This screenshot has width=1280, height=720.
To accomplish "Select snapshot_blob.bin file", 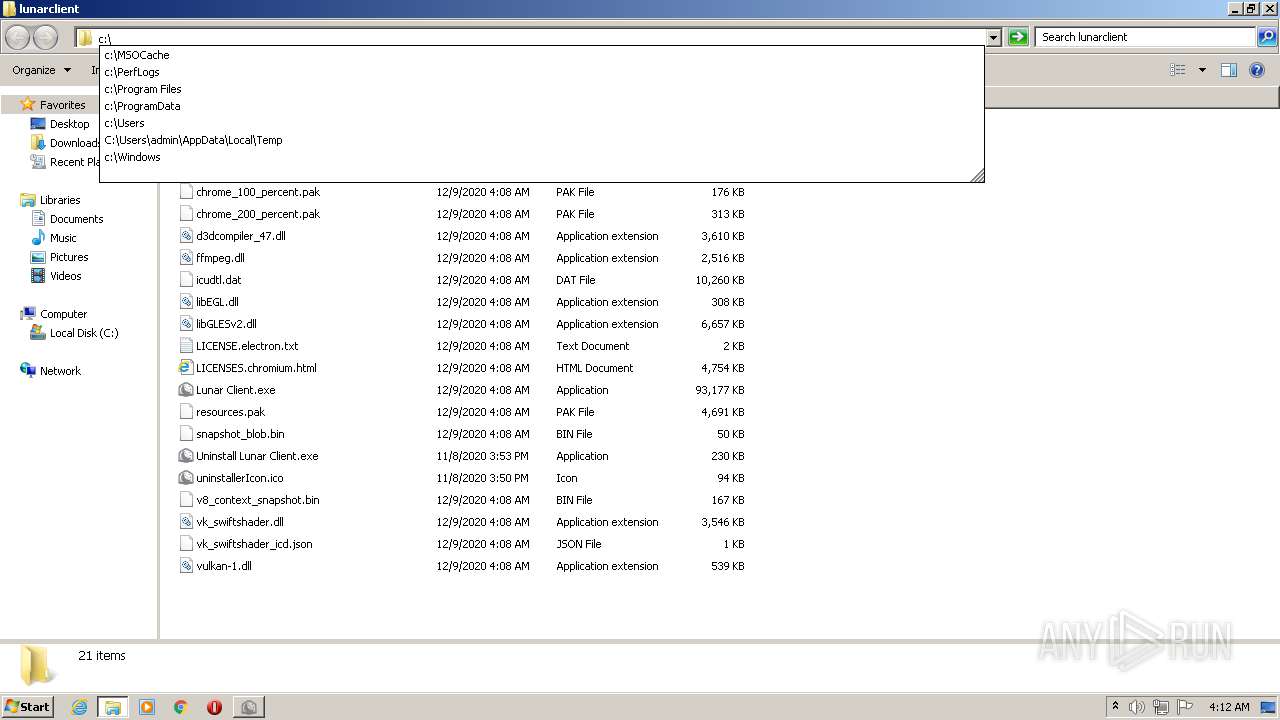I will pyautogui.click(x=240, y=434).
